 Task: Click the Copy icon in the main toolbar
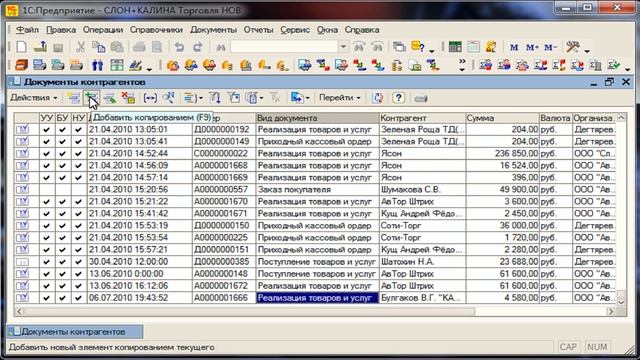98,47
